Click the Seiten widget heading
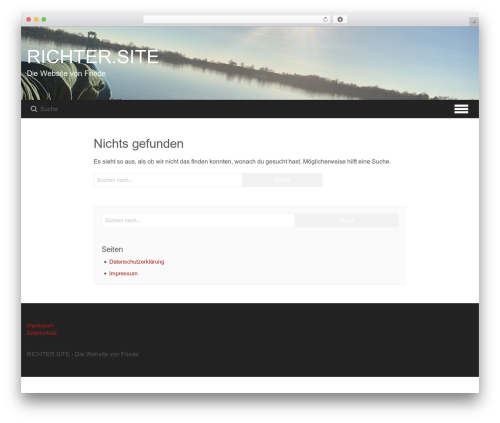The image size is (500, 423). (x=112, y=249)
